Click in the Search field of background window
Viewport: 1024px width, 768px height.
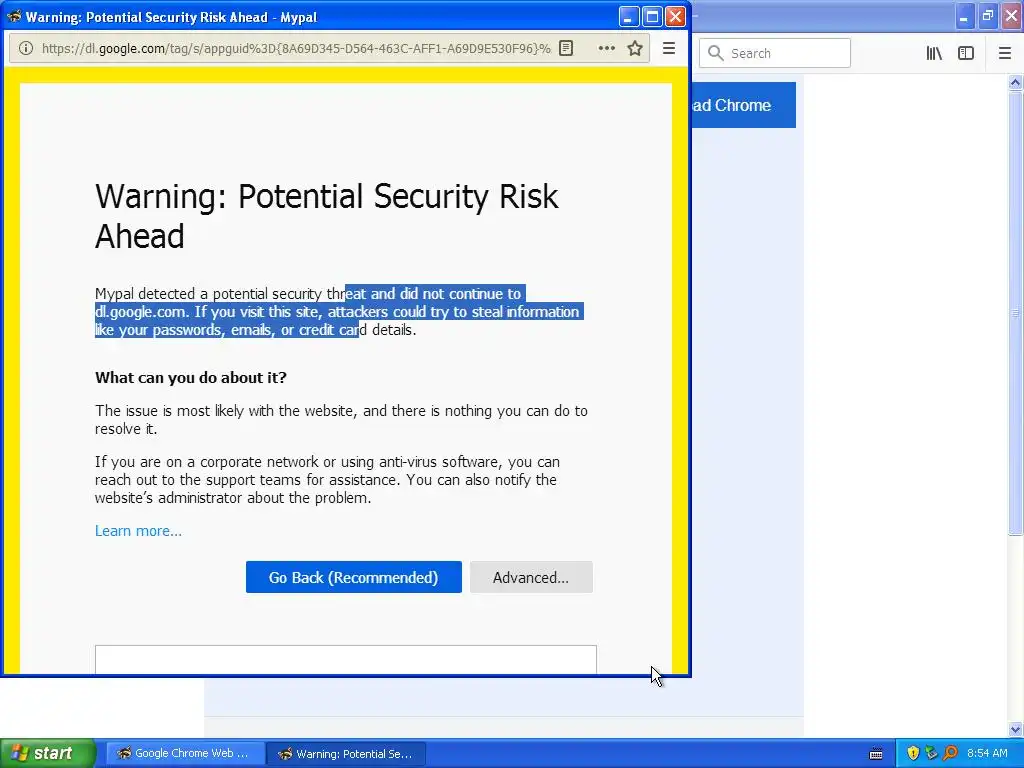pyautogui.click(x=775, y=54)
